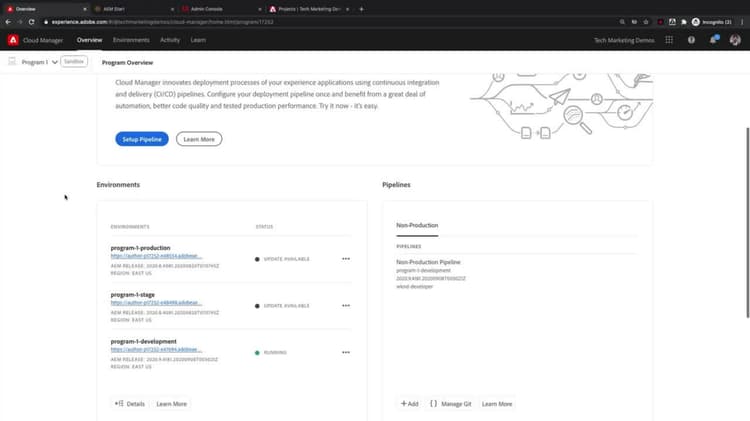This screenshot has height=421, width=750.
Task: Click the program-1-production environment name
Action: [140, 248]
